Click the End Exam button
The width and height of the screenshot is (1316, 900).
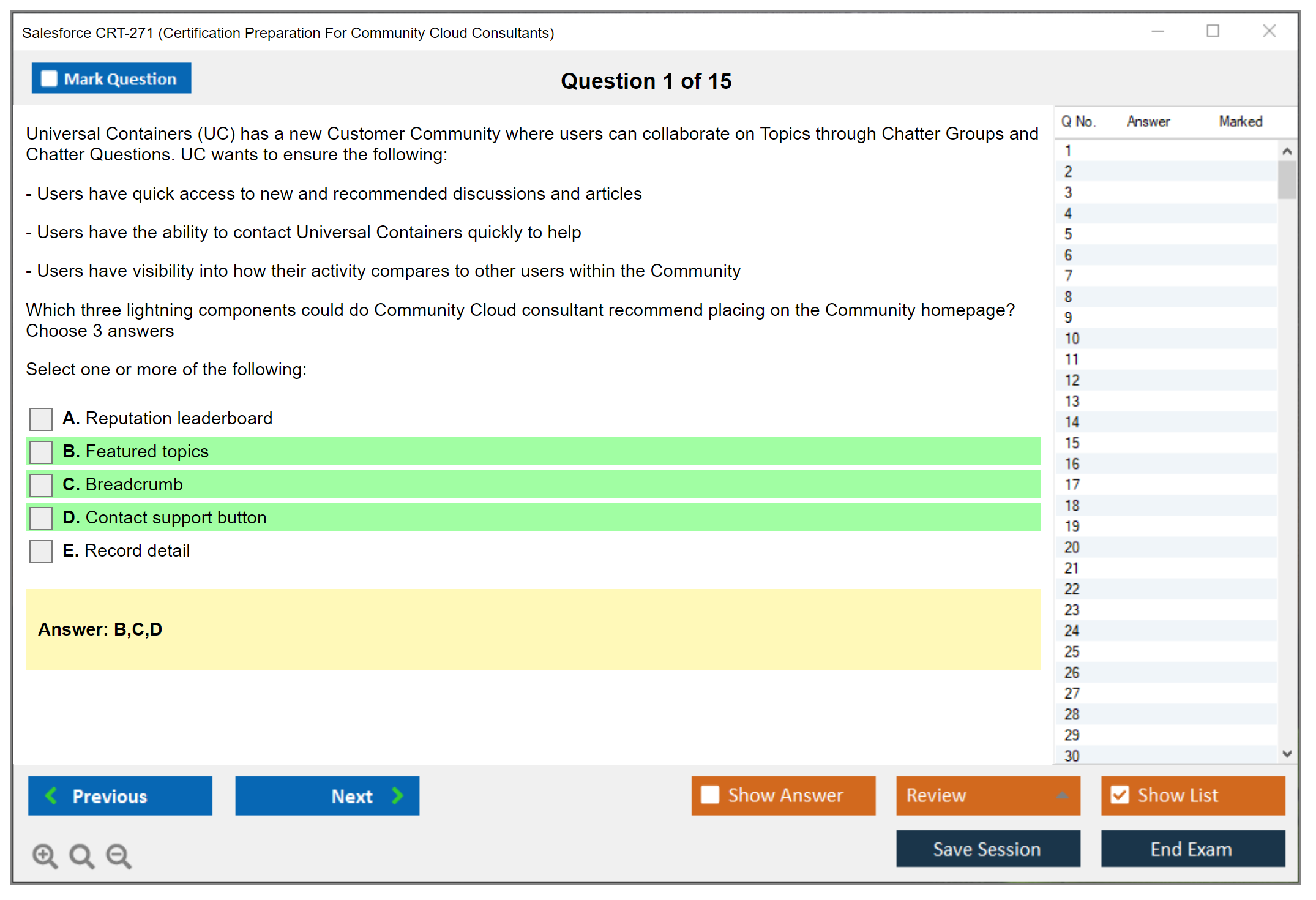coord(1192,849)
